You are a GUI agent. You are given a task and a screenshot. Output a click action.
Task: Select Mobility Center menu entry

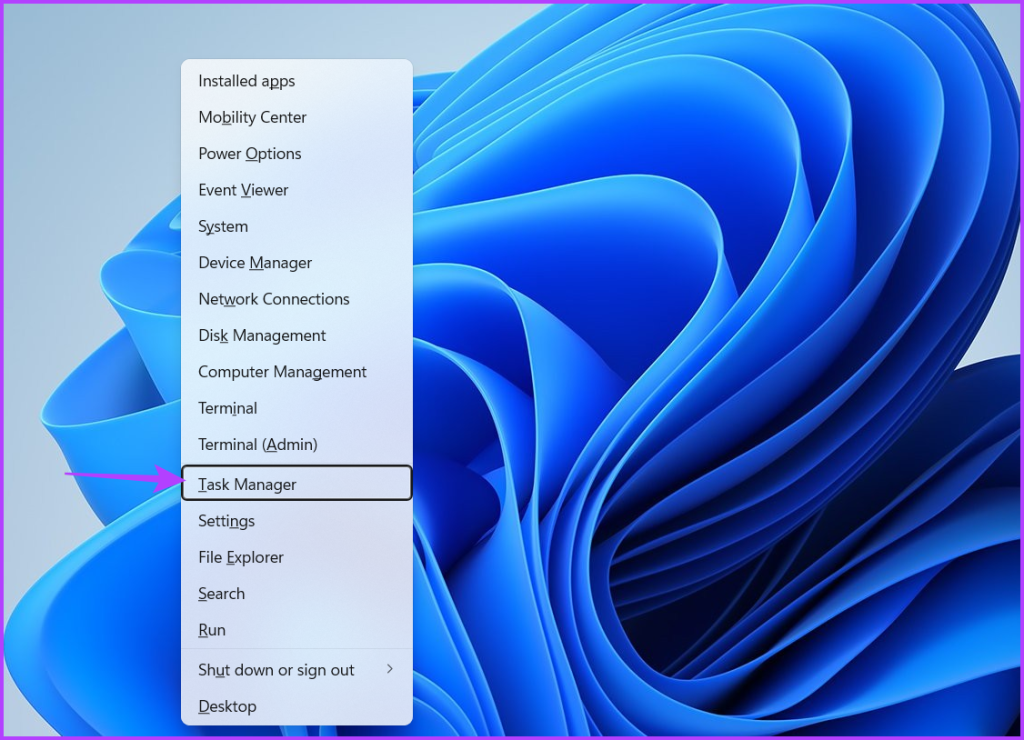[x=296, y=118]
